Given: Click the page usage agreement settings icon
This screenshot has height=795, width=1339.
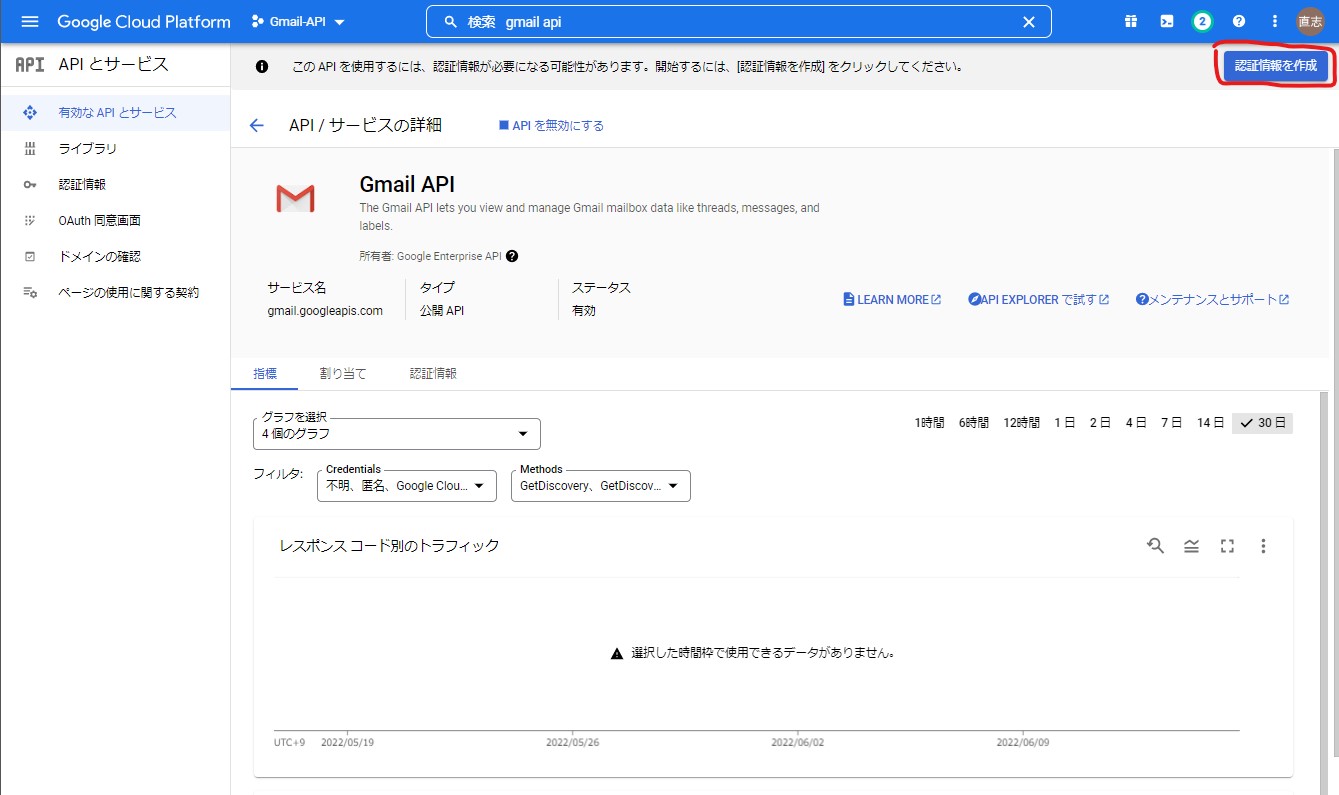Looking at the screenshot, I should point(30,293).
